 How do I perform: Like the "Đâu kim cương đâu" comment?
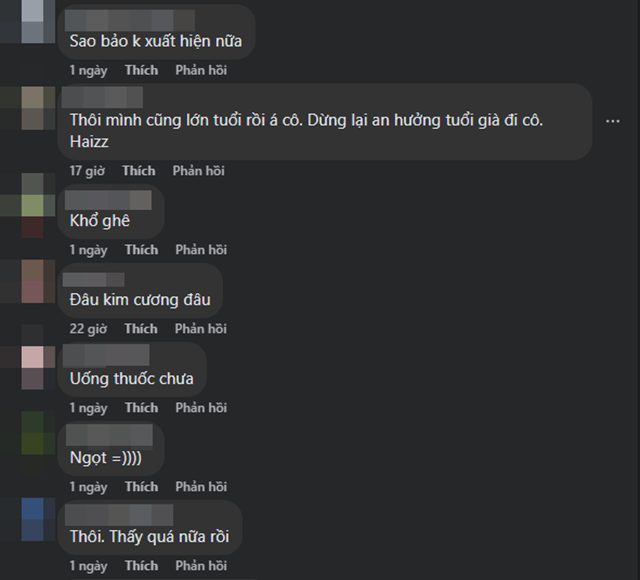[x=141, y=329]
